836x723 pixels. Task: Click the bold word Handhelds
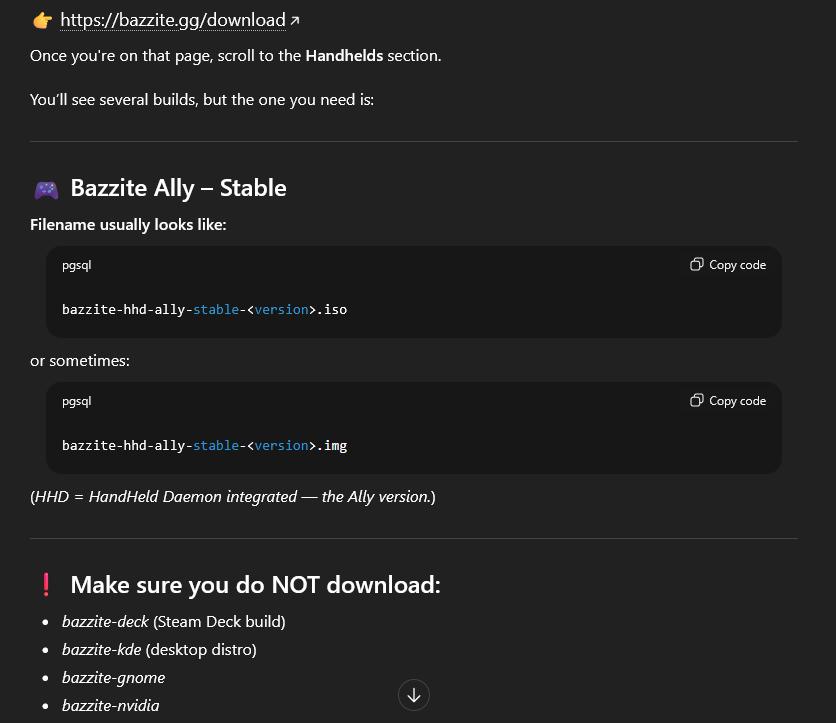(x=344, y=55)
